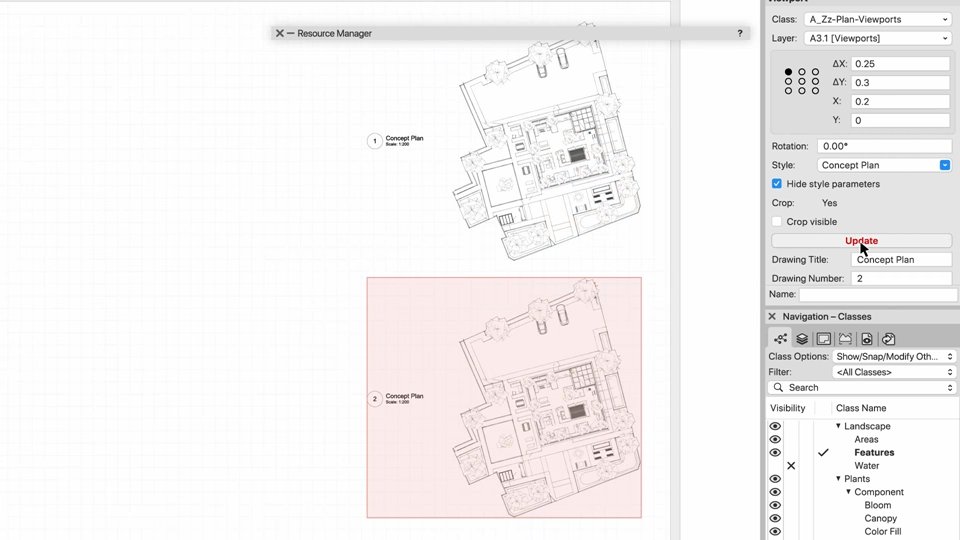Select the Color Fill class row
The height and width of the screenshot is (540, 960).
point(882,531)
